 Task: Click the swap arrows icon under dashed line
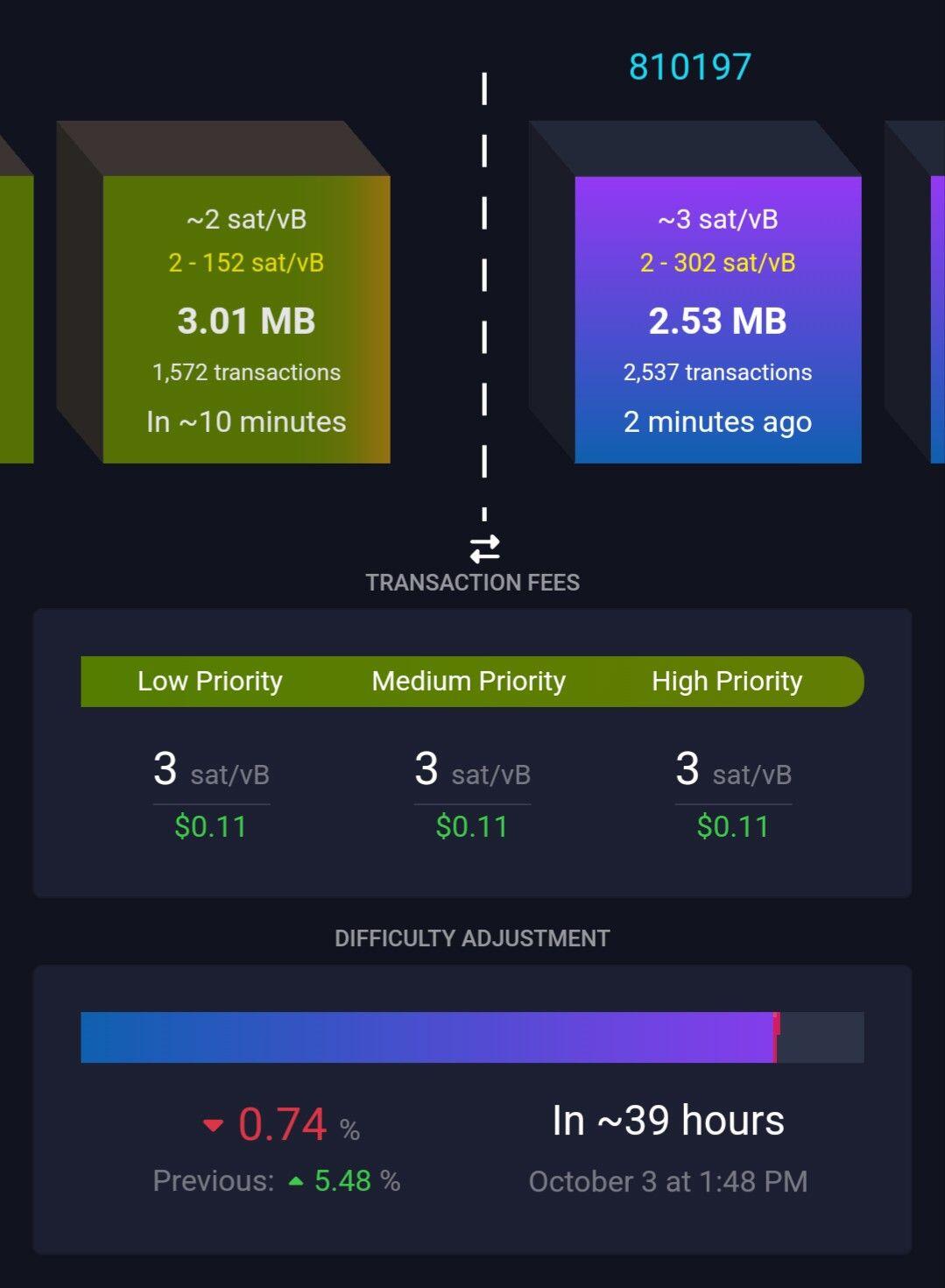point(484,549)
